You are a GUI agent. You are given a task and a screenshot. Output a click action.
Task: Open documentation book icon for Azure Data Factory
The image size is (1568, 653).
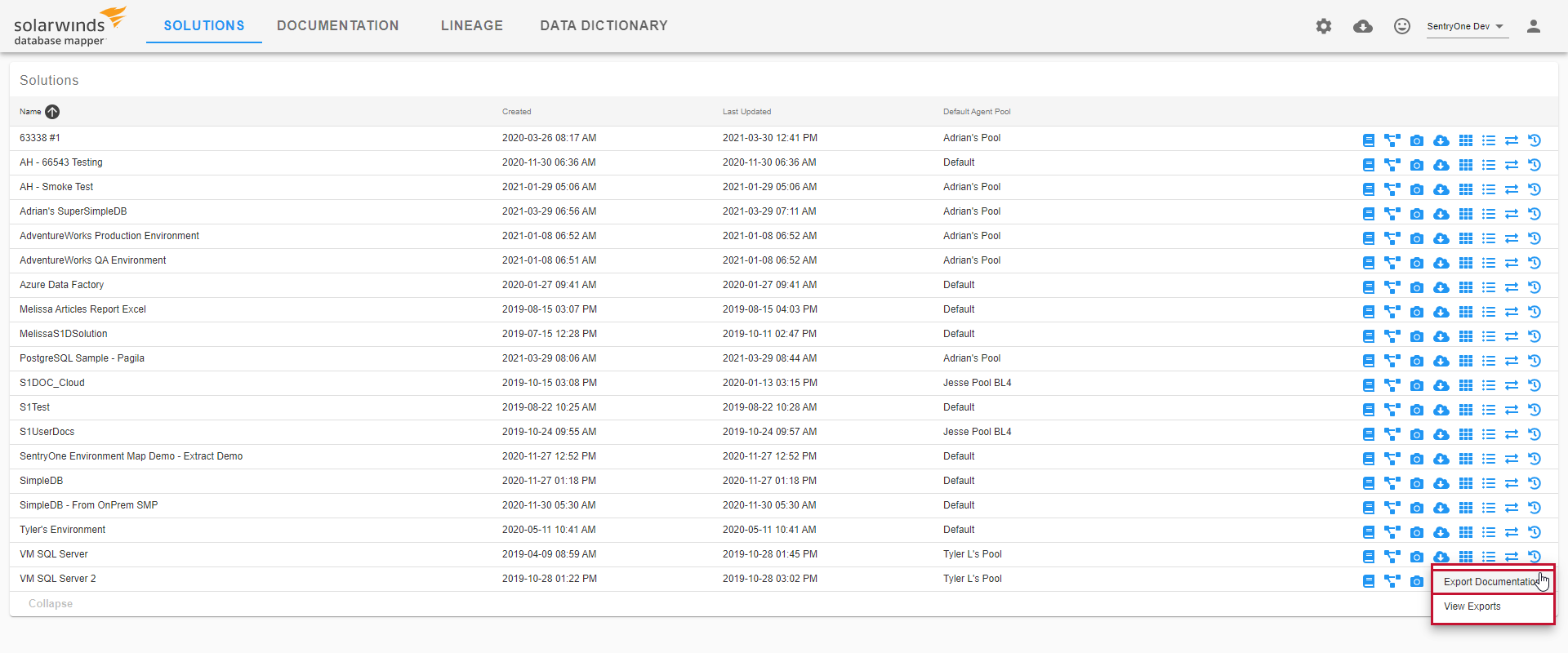click(1369, 287)
